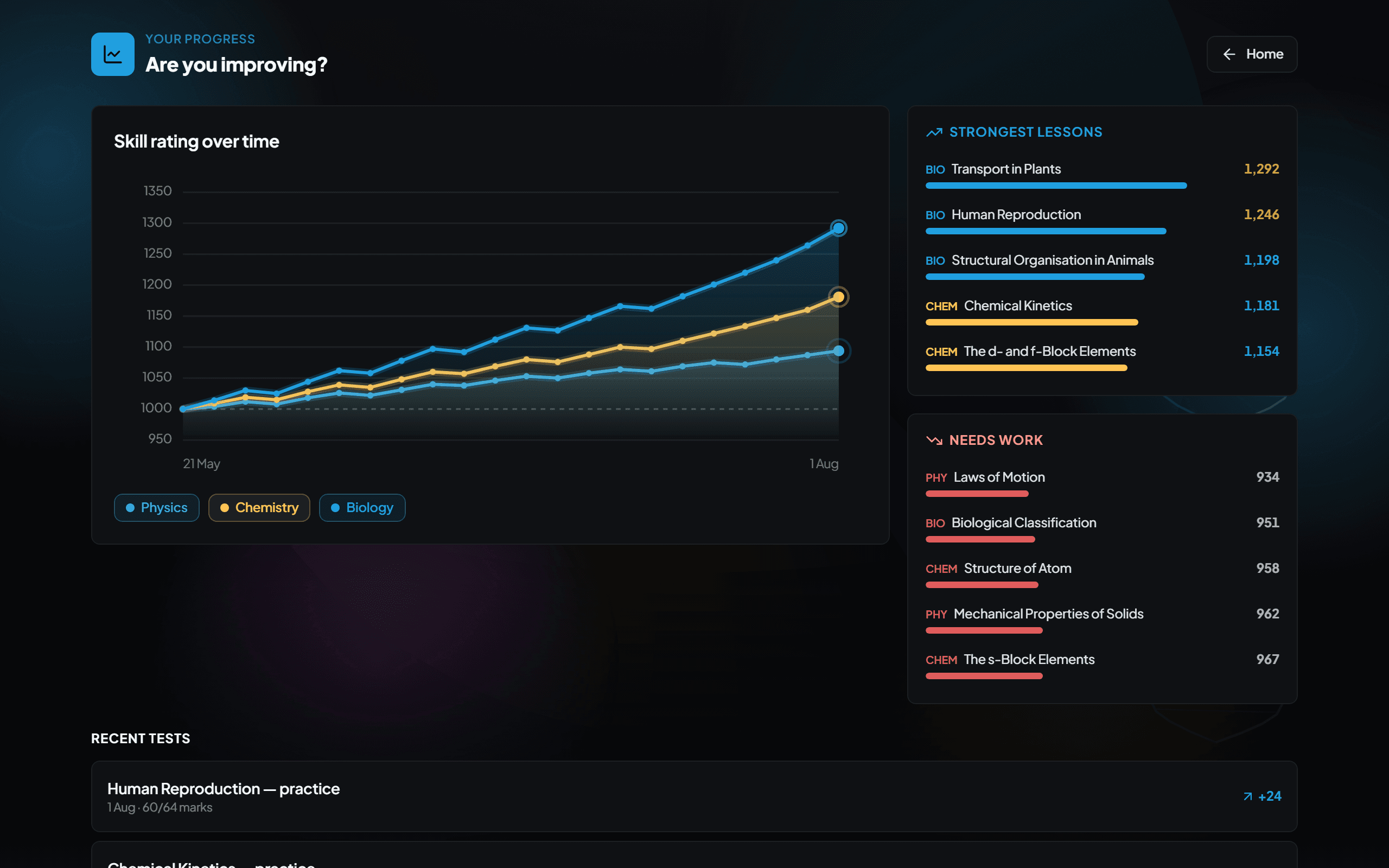Image resolution: width=1389 pixels, height=868 pixels.
Task: Click the Transport in Plants progress bar
Action: 1055,186
